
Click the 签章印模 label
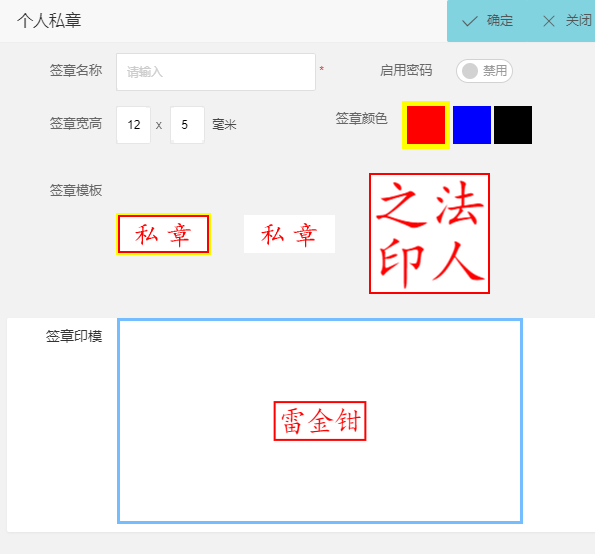(x=74, y=336)
